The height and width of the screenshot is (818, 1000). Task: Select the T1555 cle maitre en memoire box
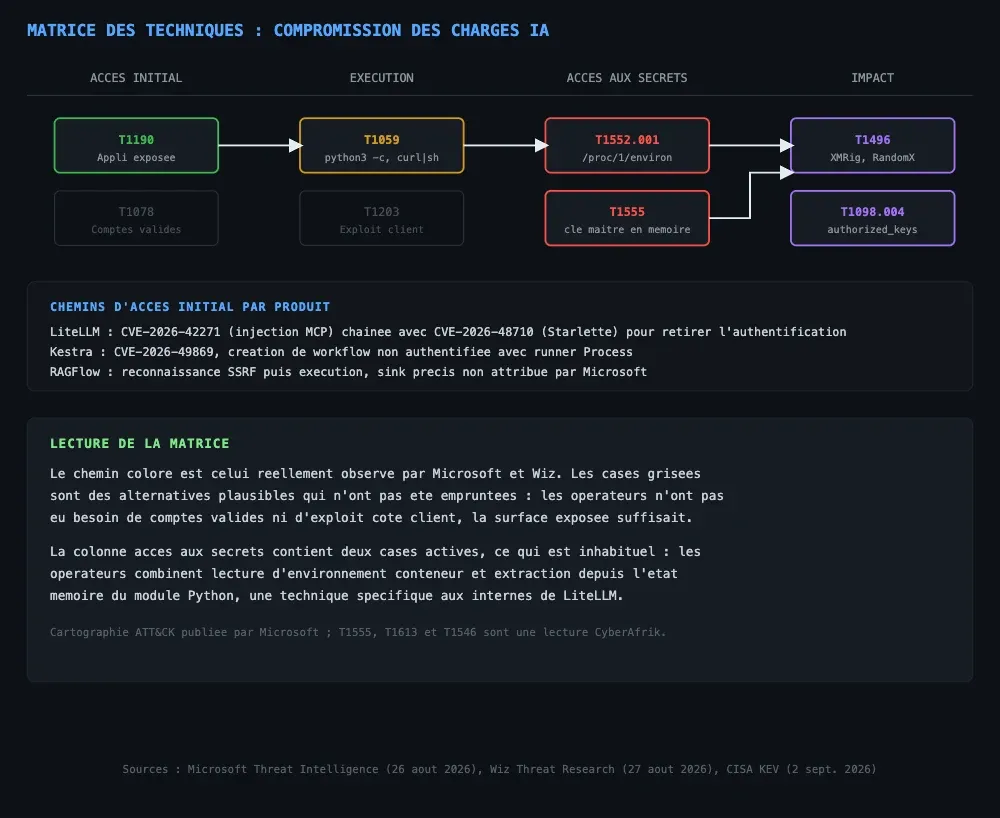click(x=627, y=218)
